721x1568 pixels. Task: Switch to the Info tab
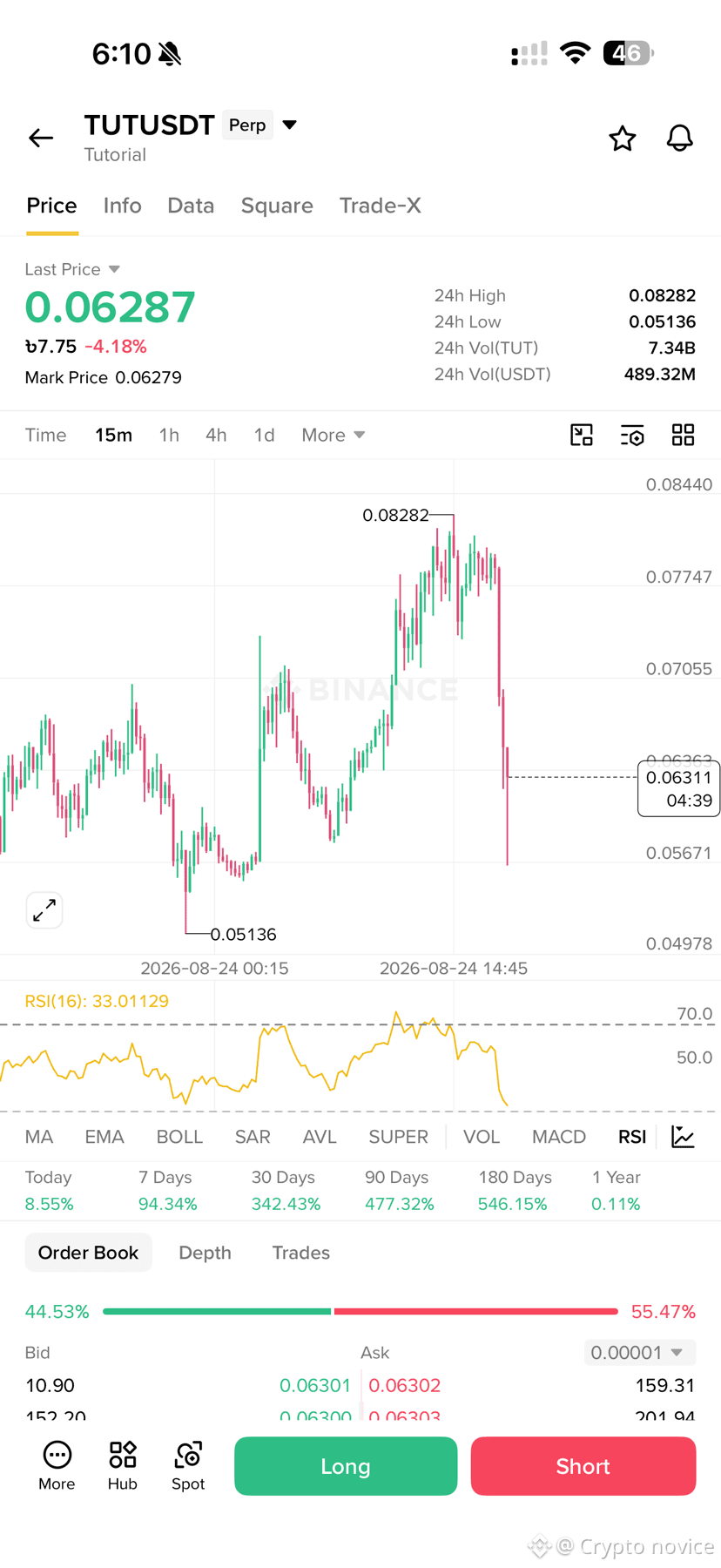122,206
